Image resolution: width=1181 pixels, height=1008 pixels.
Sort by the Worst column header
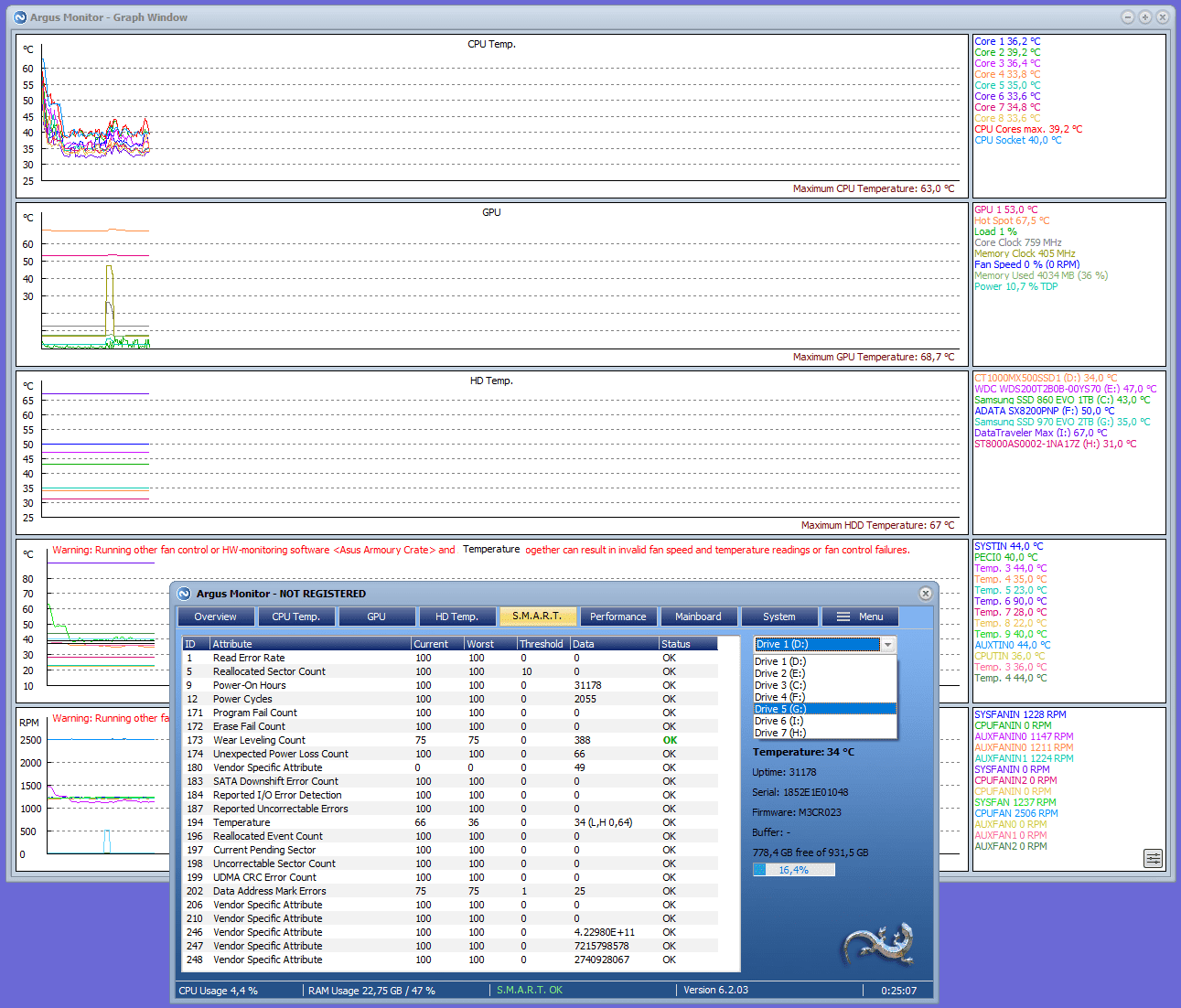491,644
